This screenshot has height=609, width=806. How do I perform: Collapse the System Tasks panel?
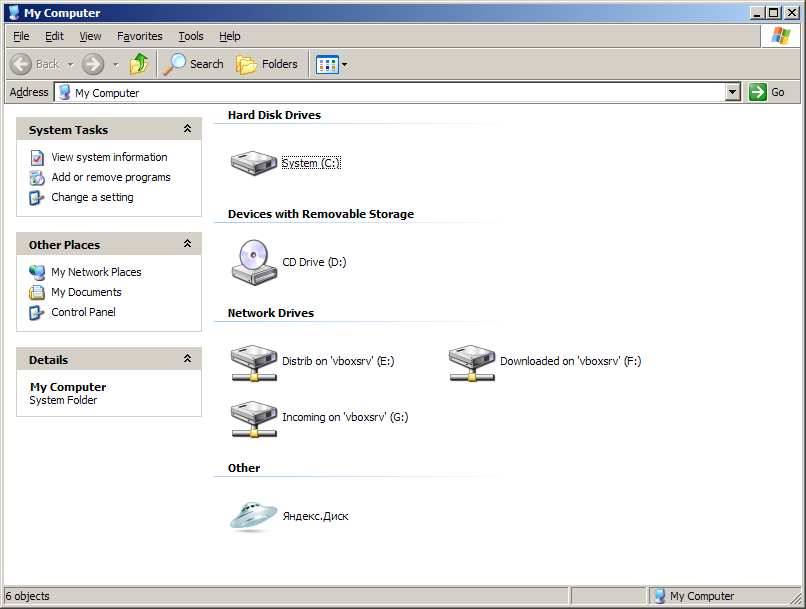187,129
